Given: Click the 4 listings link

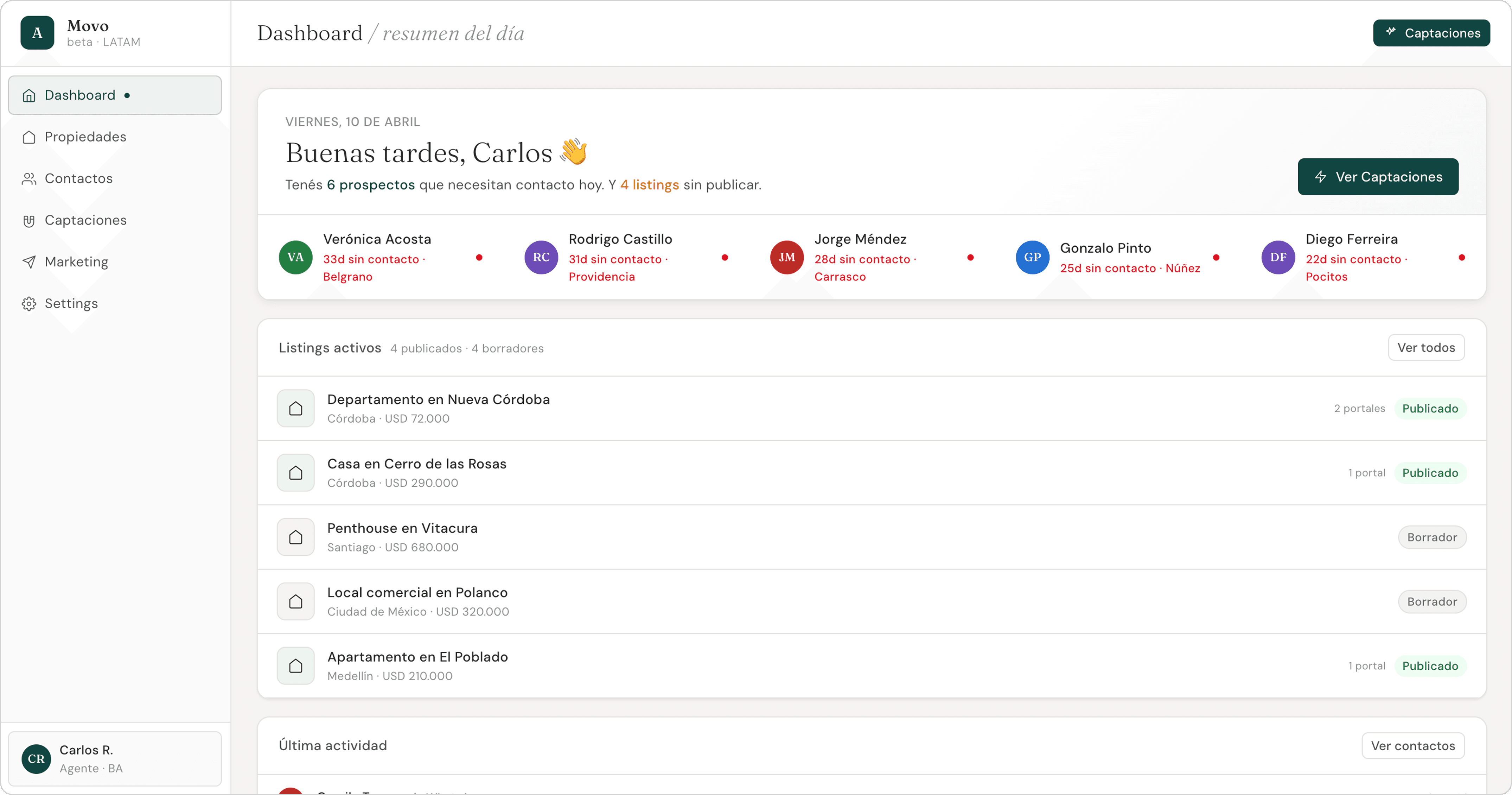Looking at the screenshot, I should tap(649, 185).
